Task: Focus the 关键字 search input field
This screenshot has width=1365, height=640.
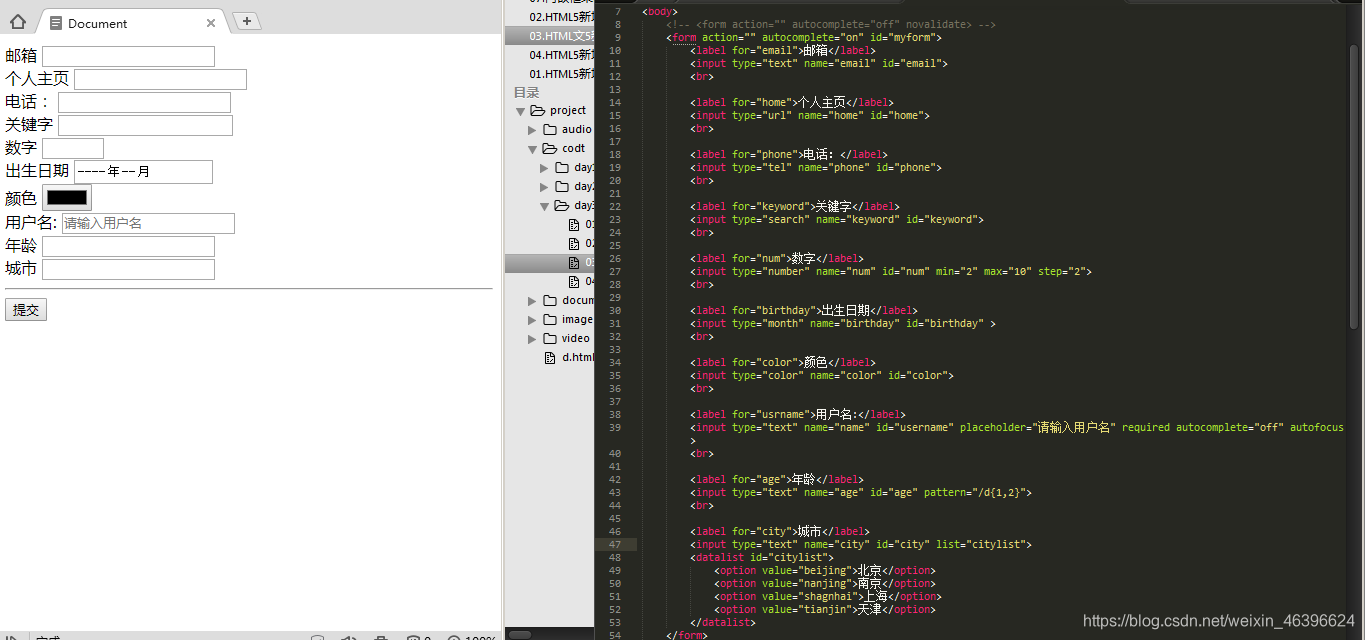Action: click(145, 125)
